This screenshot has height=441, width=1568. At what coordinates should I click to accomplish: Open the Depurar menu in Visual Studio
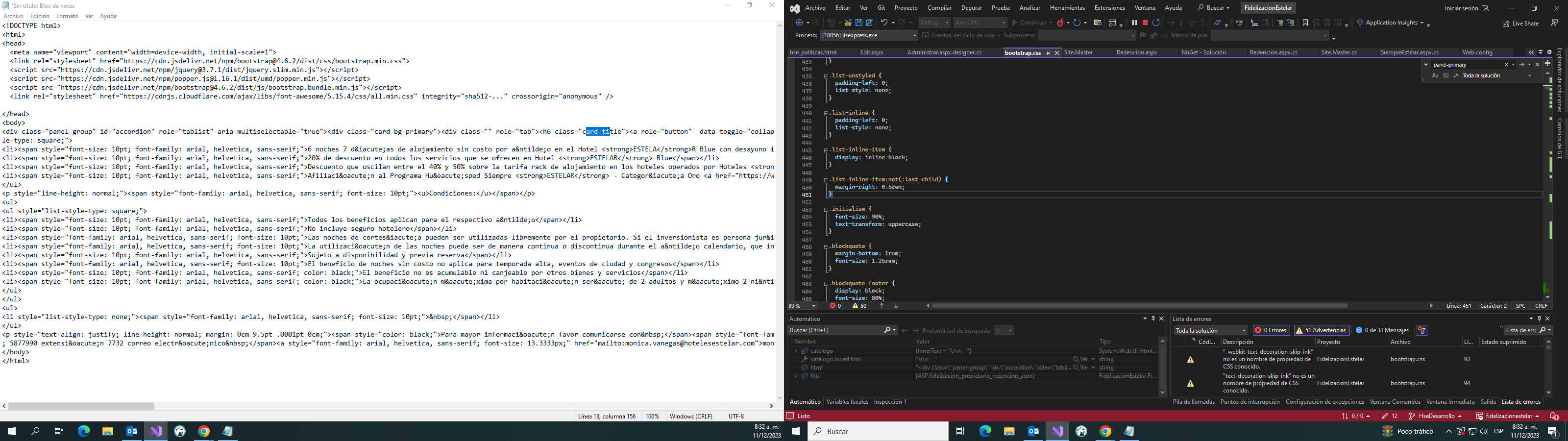(972, 8)
